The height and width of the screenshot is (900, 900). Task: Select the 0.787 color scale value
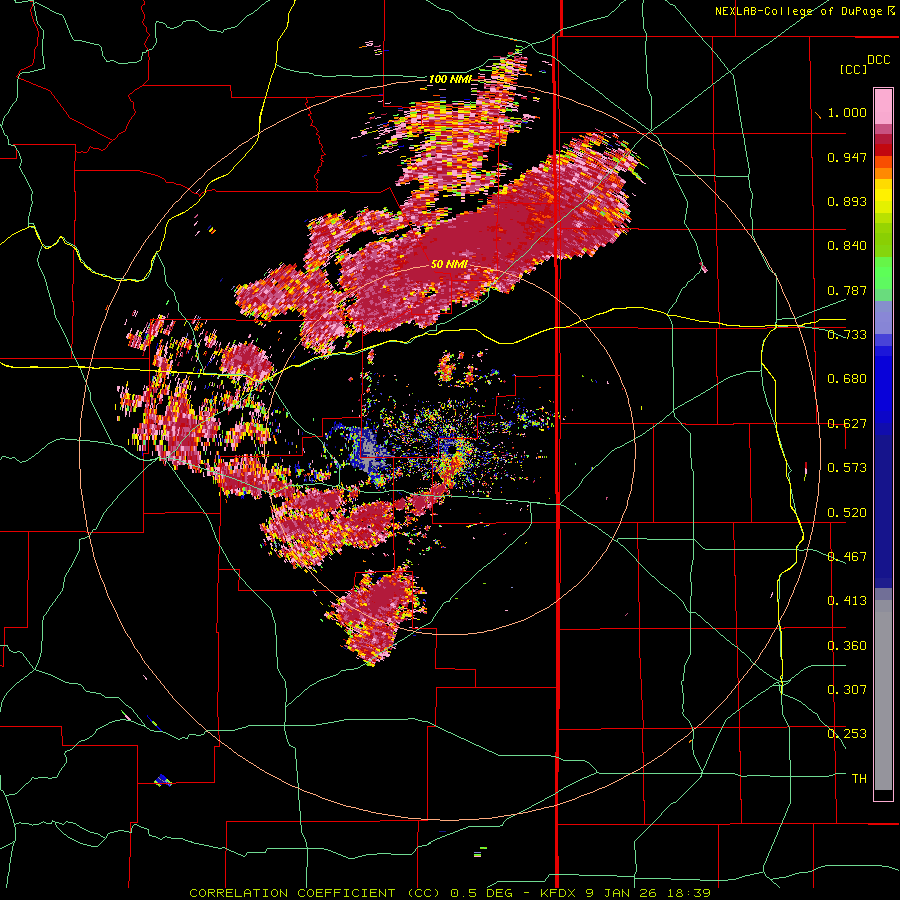click(847, 290)
